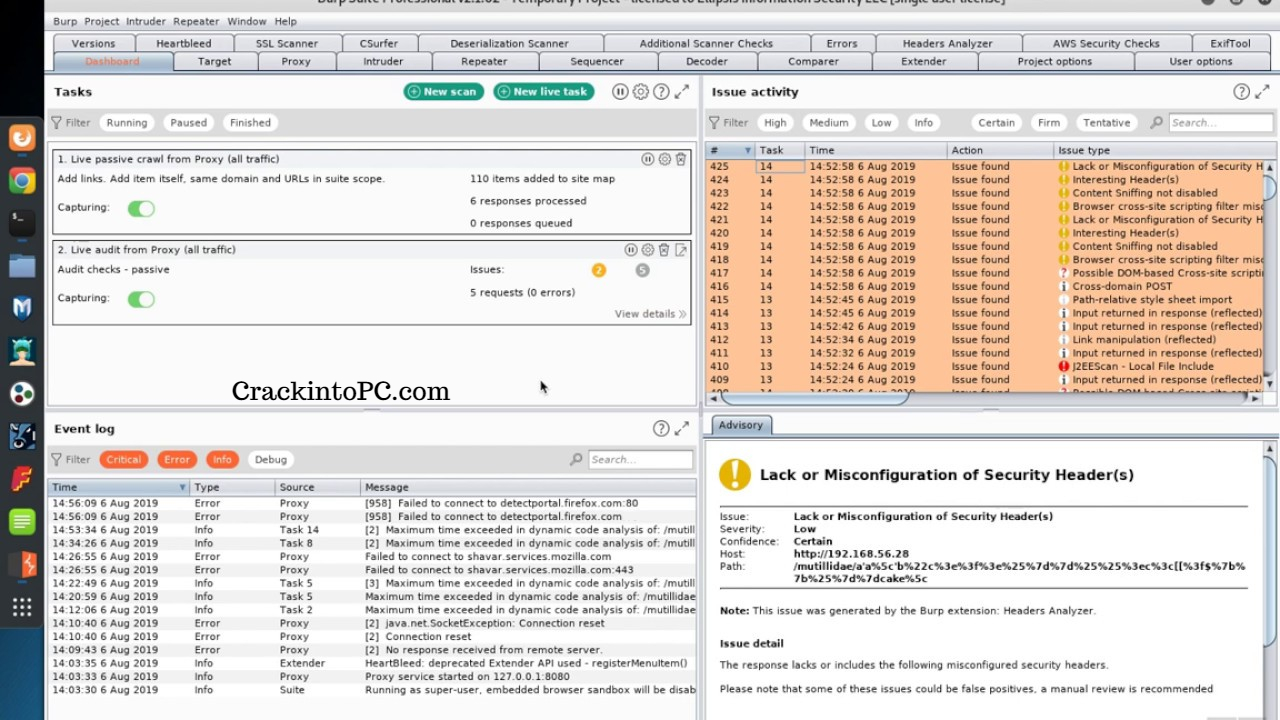Open task execution settings gear in Tasks header
Viewport: 1280px width, 720px height.
(641, 92)
